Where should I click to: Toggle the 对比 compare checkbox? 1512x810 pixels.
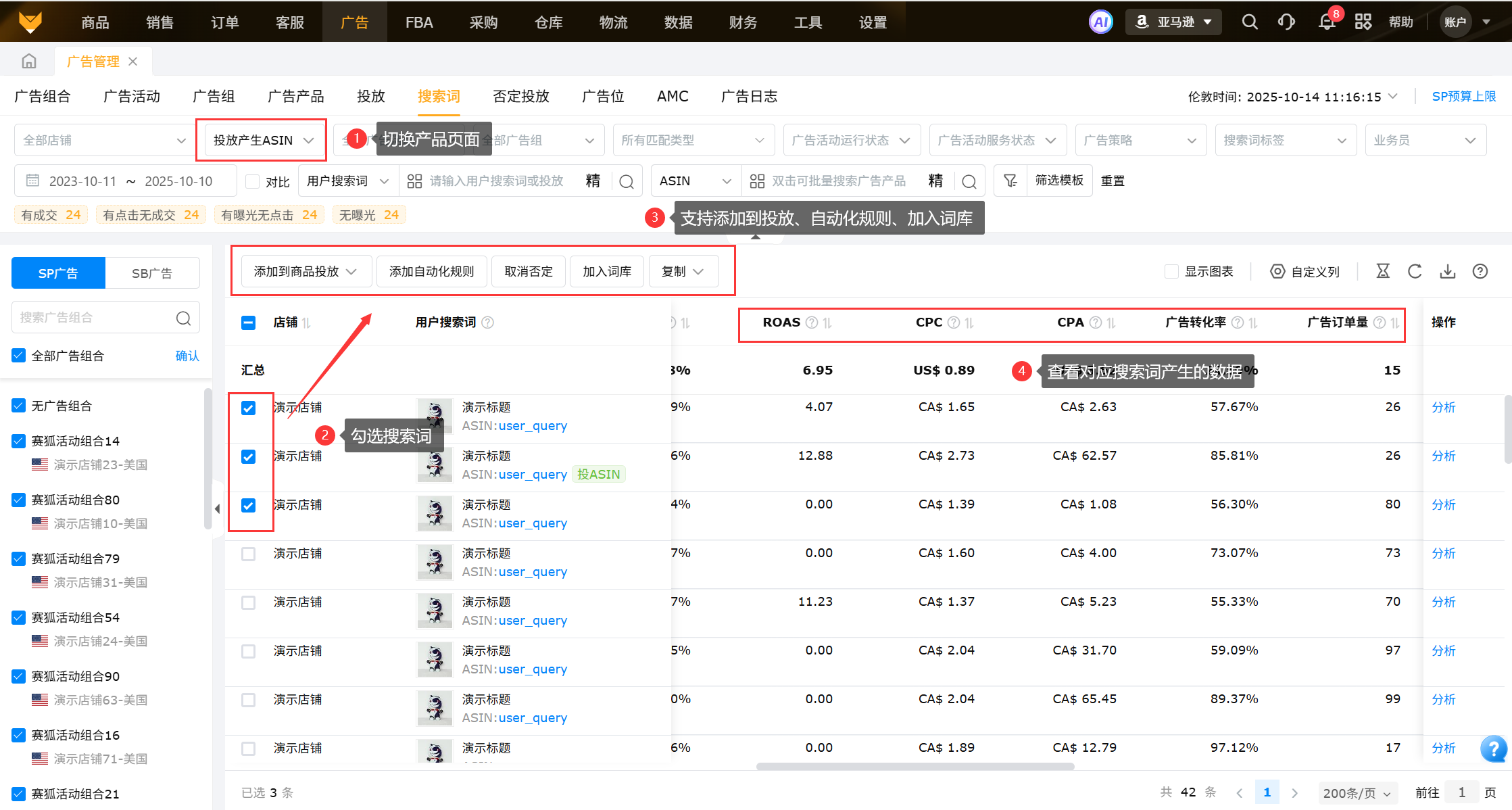pyautogui.click(x=253, y=181)
